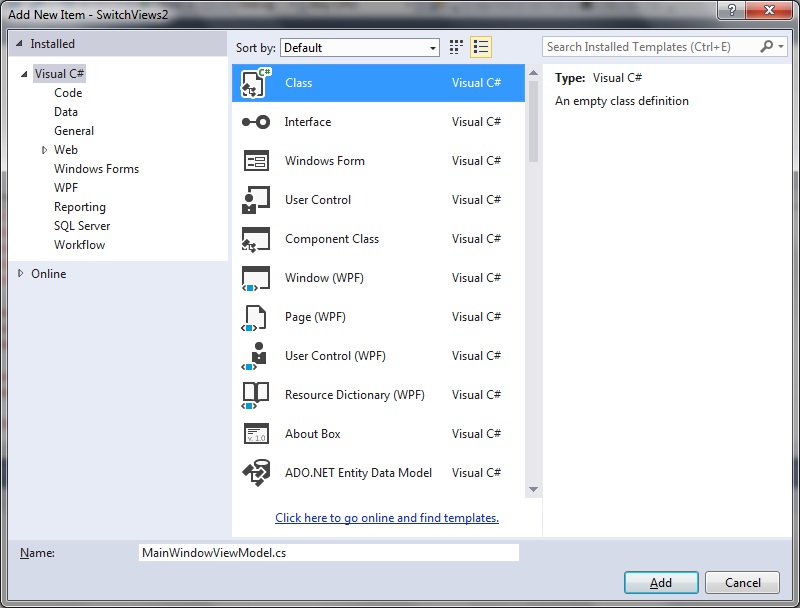The height and width of the screenshot is (608, 800).
Task: Open the Sort by Default dropdown
Action: 360,47
